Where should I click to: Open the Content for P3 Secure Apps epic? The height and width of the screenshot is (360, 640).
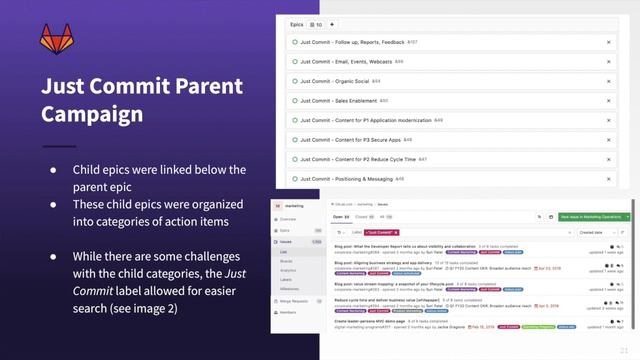point(351,140)
